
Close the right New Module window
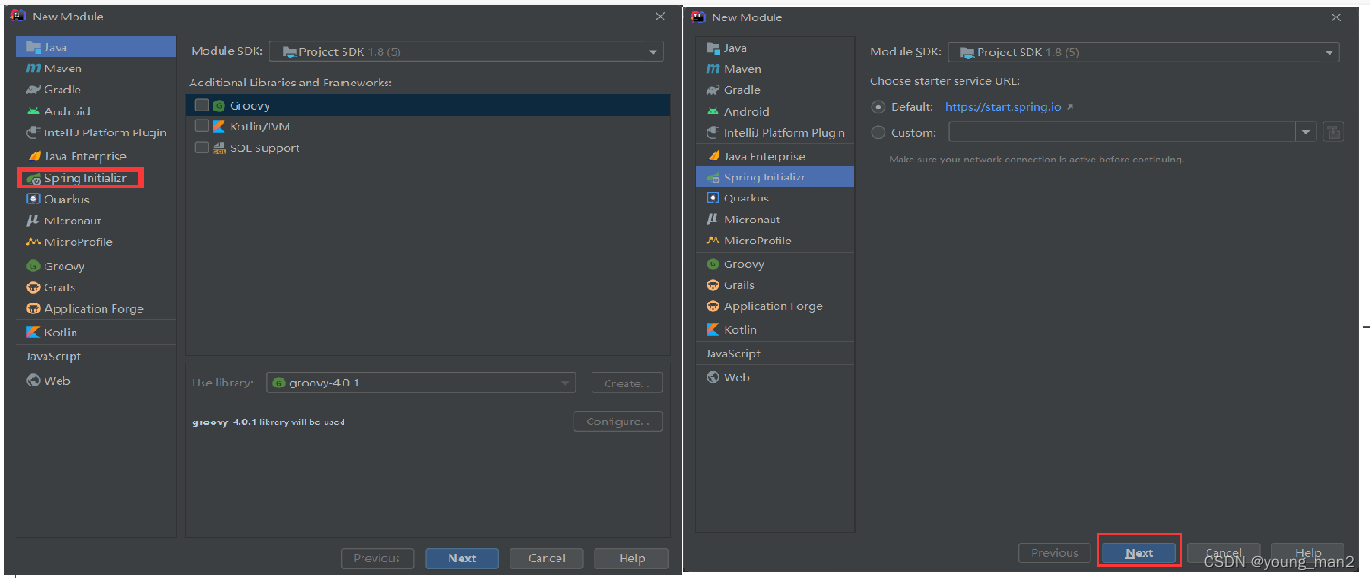(1337, 17)
